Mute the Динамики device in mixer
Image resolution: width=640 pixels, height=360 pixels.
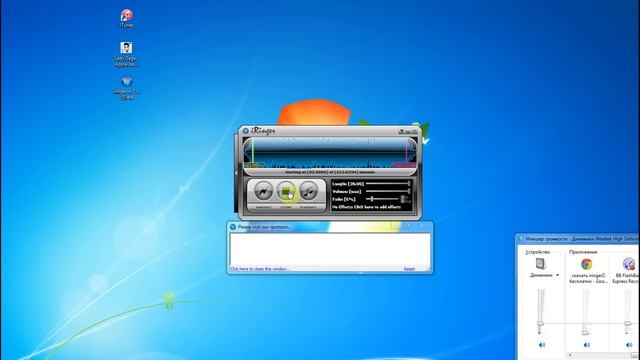click(542, 345)
